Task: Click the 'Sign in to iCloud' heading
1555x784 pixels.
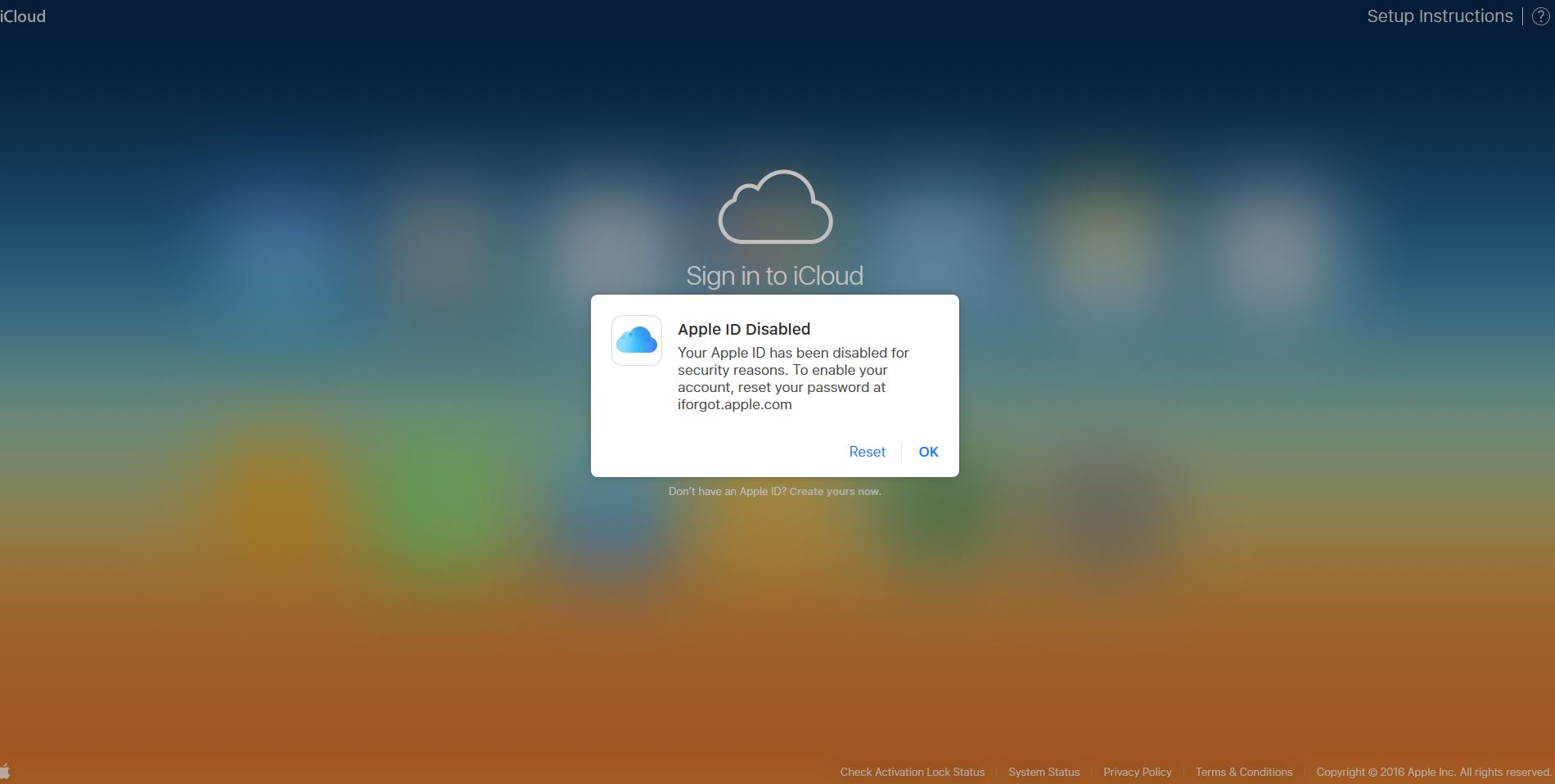Action: 774,276
